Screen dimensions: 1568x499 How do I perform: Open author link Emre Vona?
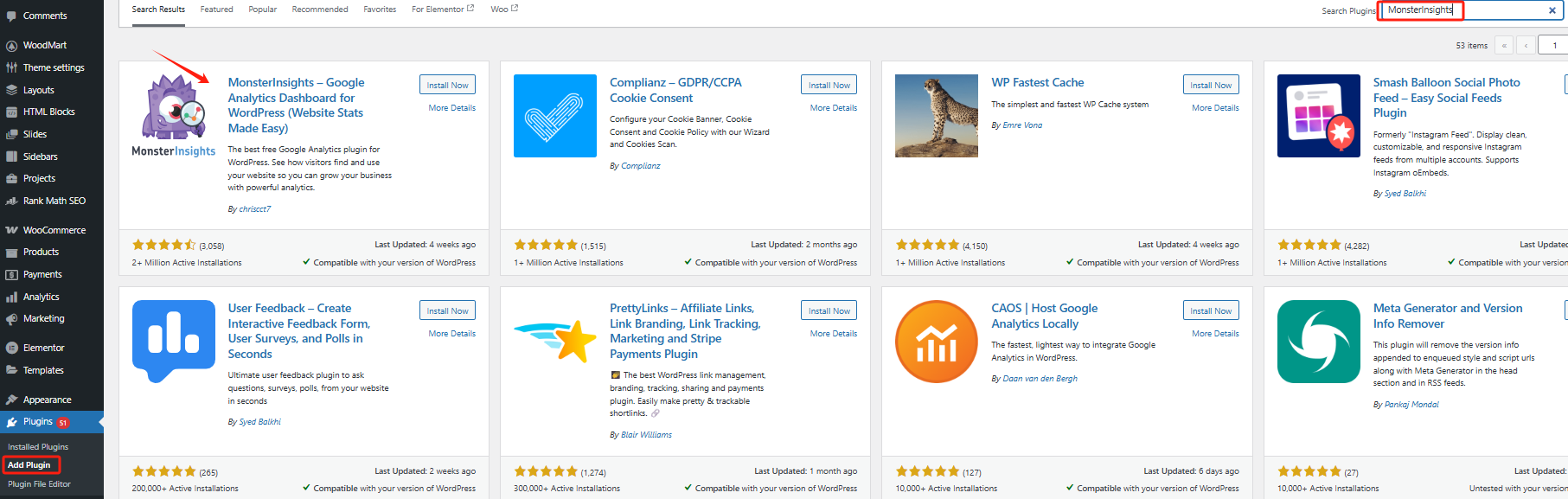click(1022, 125)
